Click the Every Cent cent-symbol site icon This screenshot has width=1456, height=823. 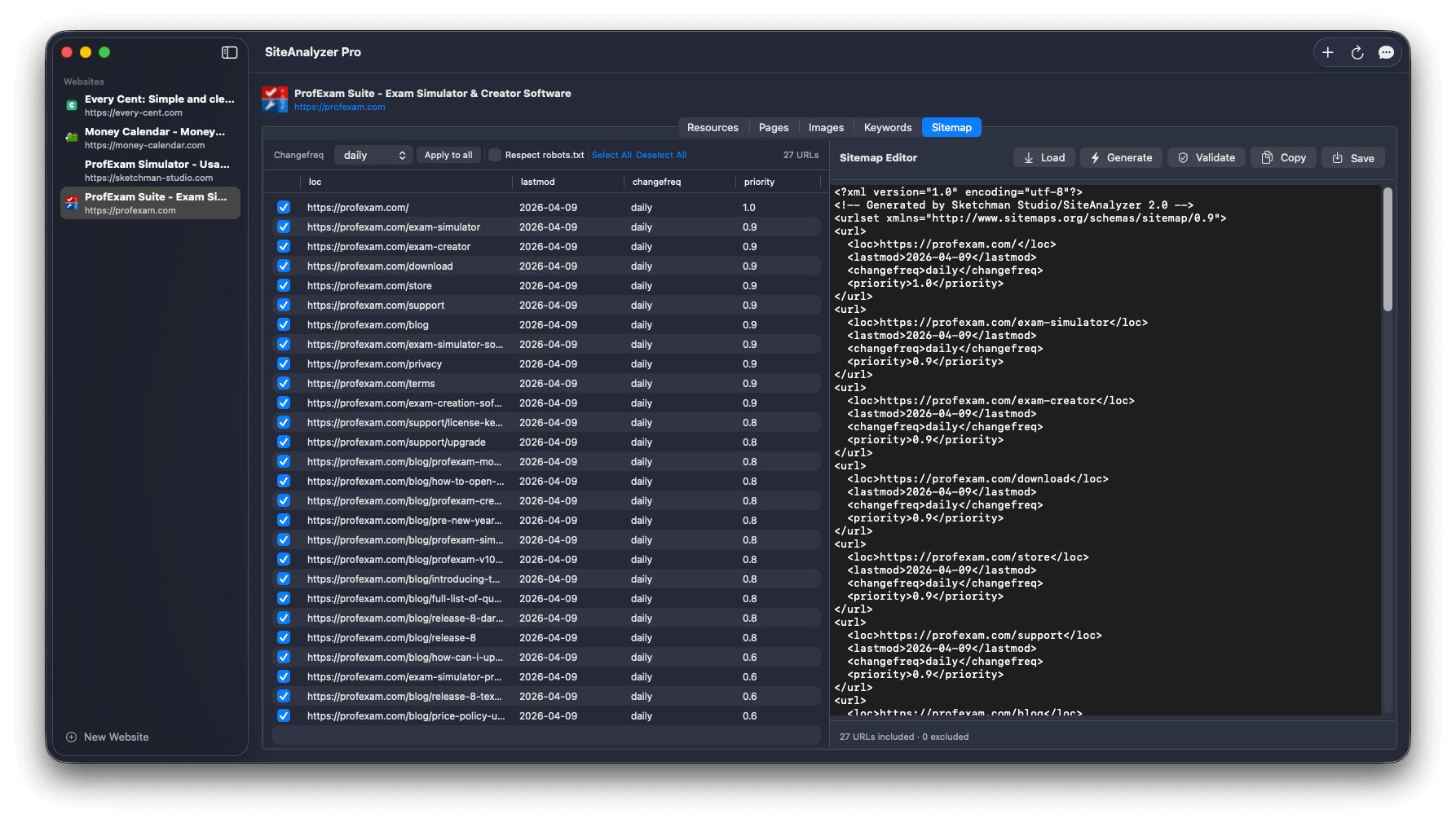pyautogui.click(x=71, y=105)
